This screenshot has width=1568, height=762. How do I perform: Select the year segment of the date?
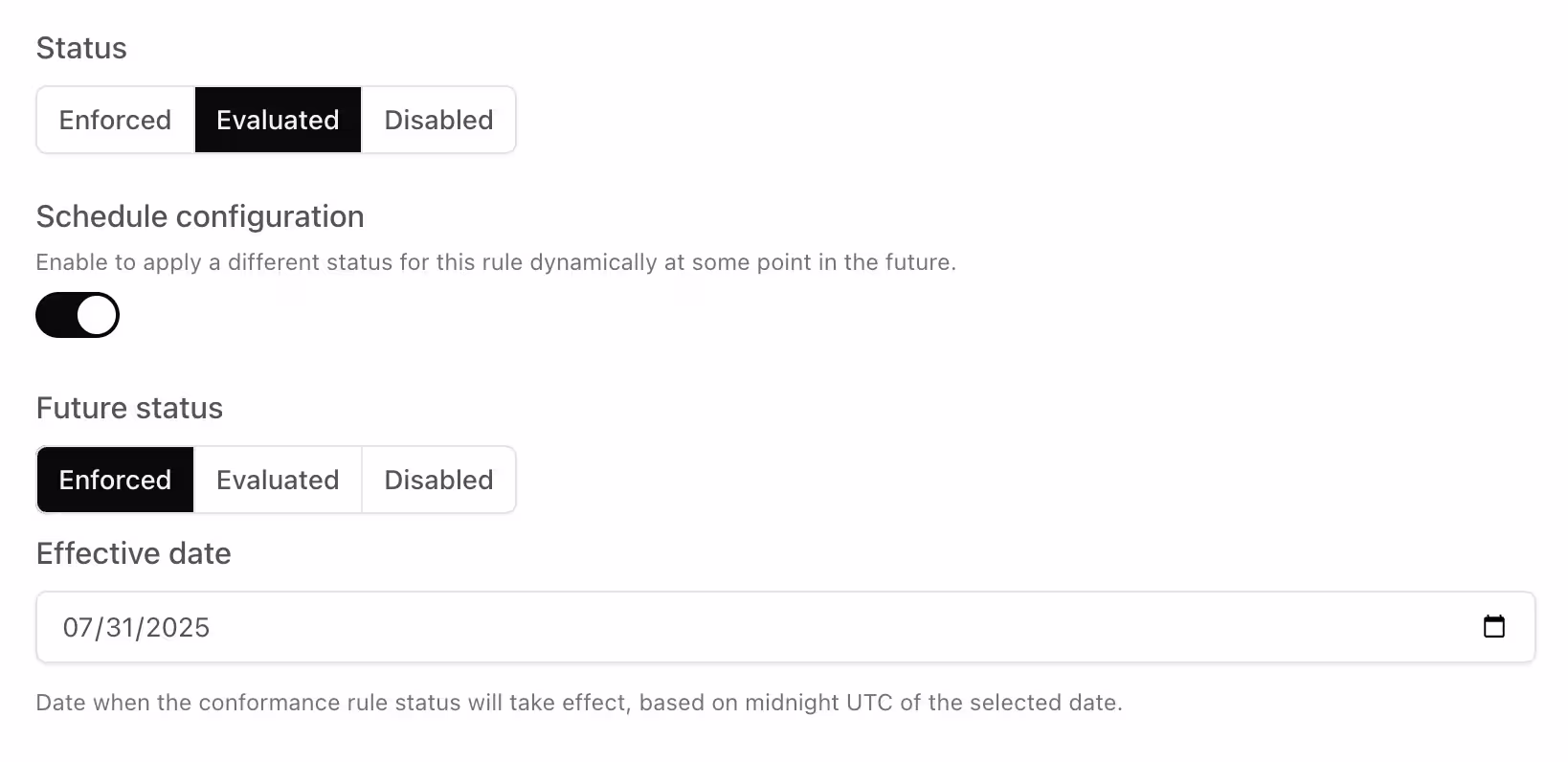click(178, 627)
